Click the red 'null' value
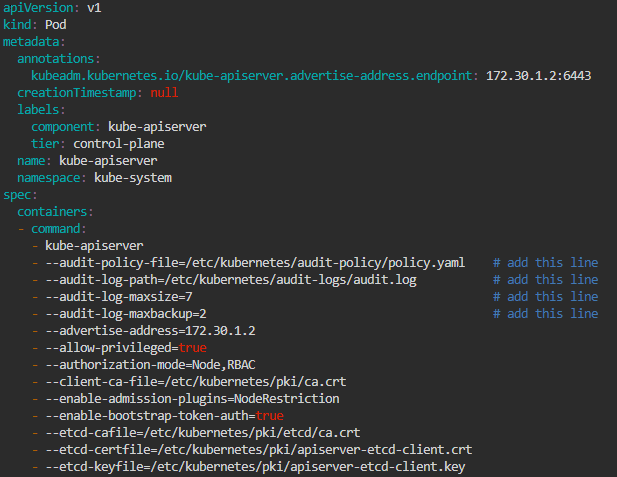 (164, 92)
